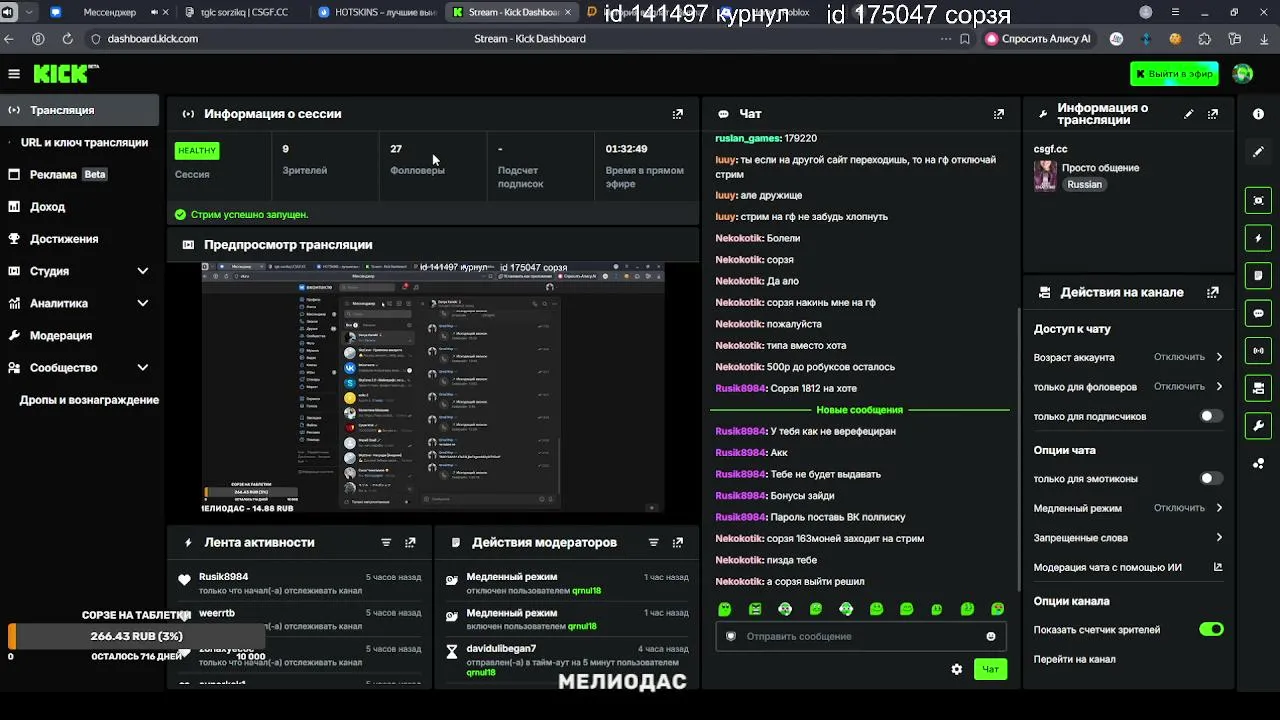Open the Медленный режим settings chevron
This screenshot has width=1280, height=720.
1219,508
